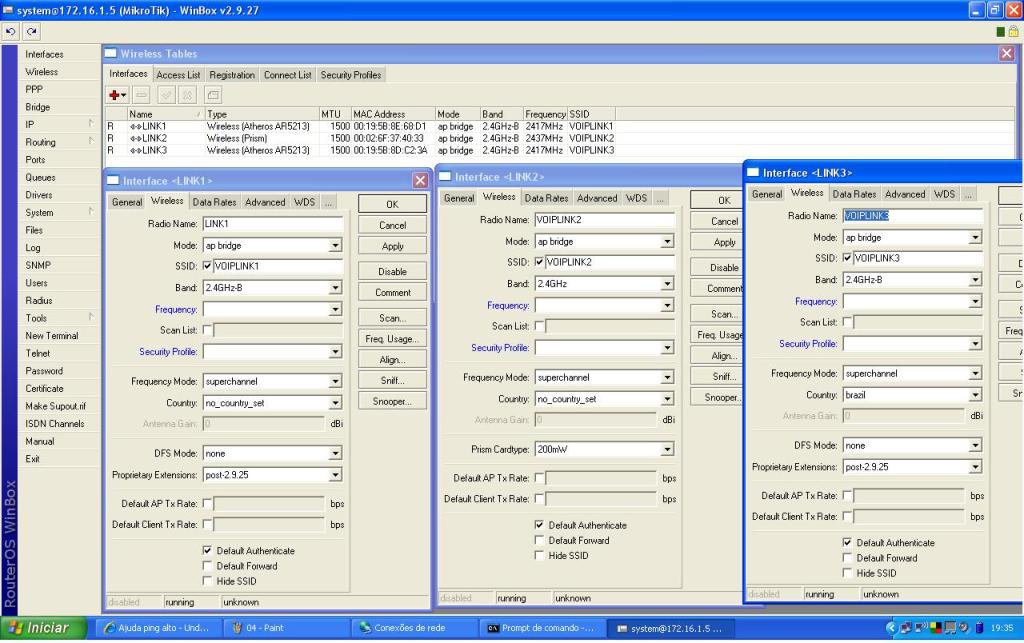Open the Start button labeled Iniciar
The width and height of the screenshot is (1024, 643).
point(43,628)
